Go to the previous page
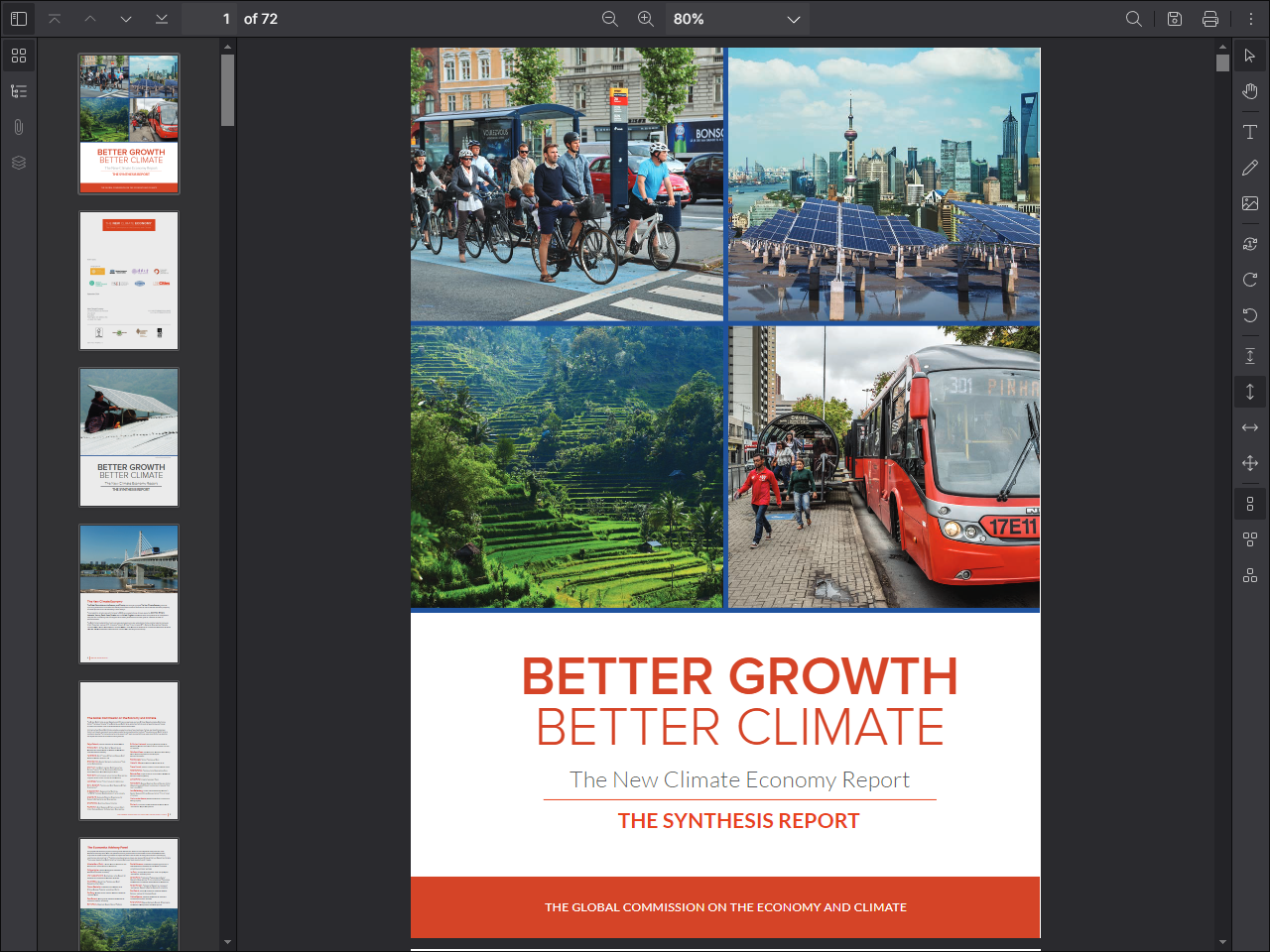1270x952 pixels. (x=90, y=19)
